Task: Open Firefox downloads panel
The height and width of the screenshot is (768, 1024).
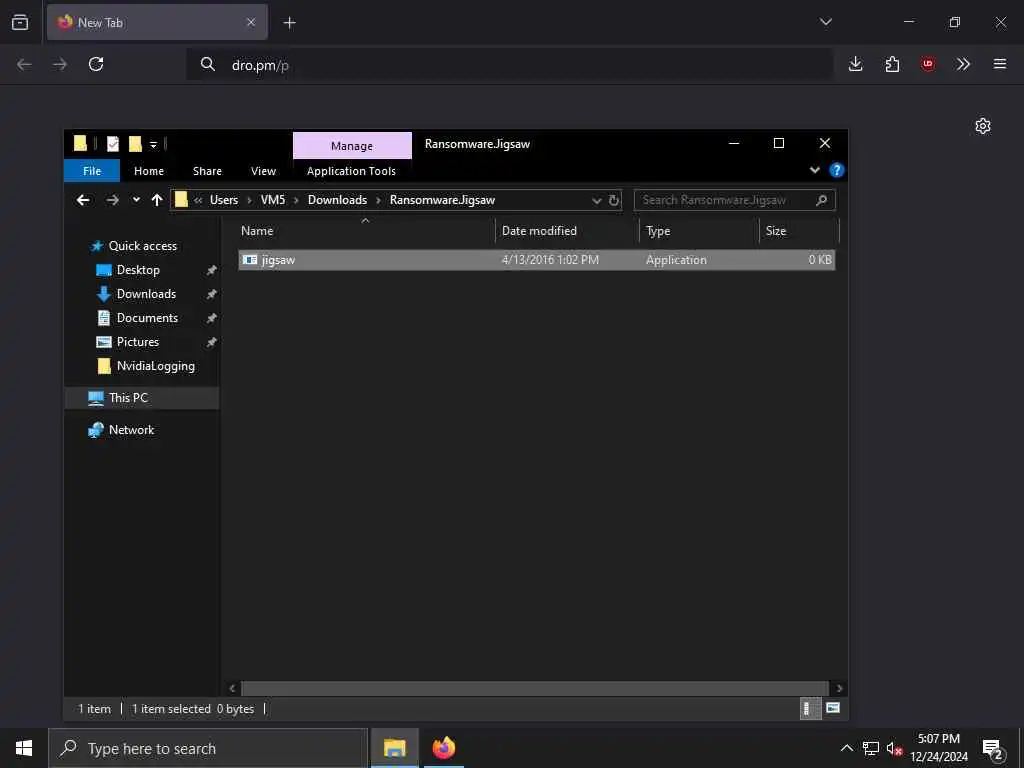Action: [856, 64]
